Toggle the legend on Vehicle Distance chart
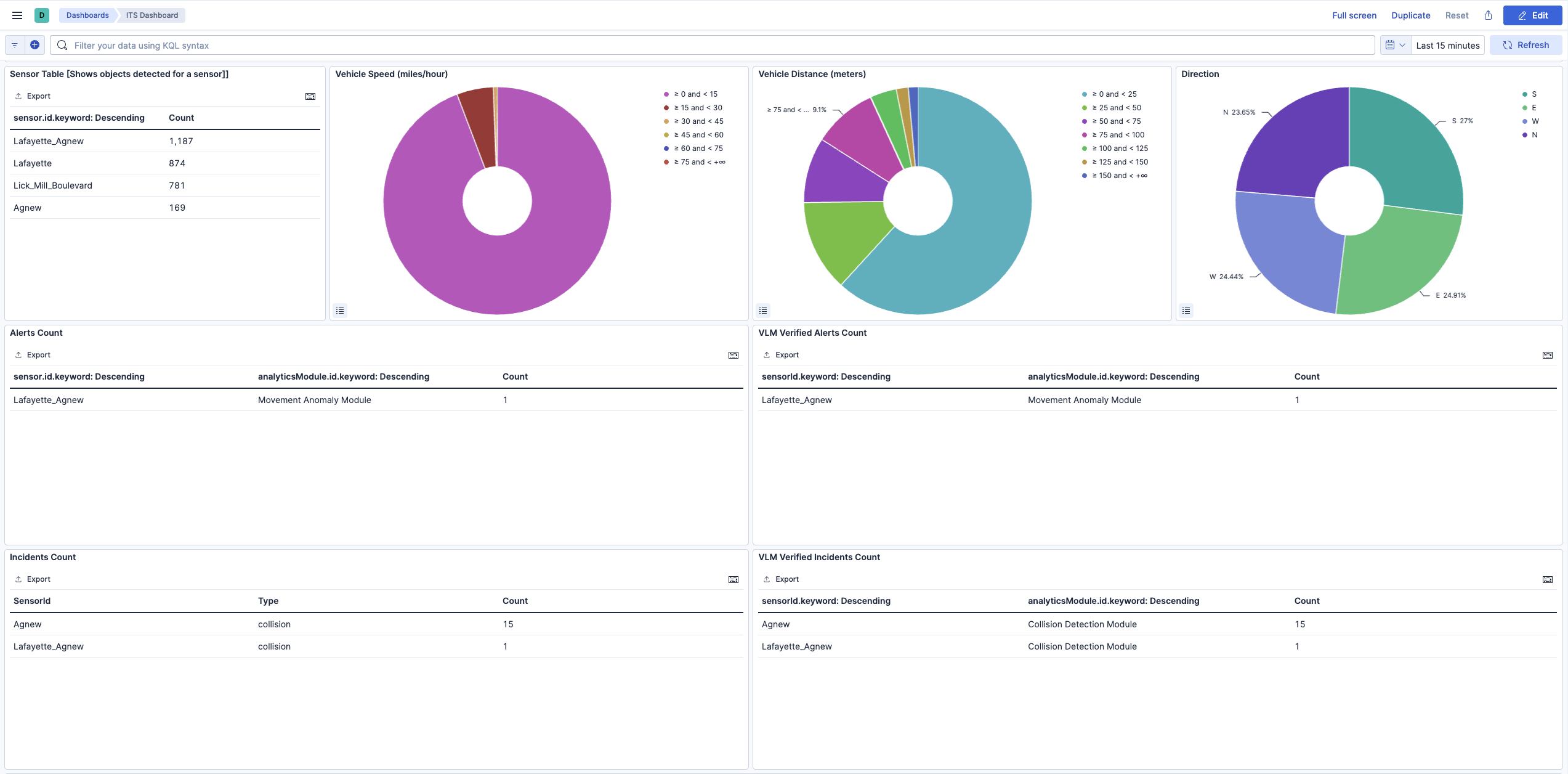The height and width of the screenshot is (774, 1568). click(x=763, y=310)
